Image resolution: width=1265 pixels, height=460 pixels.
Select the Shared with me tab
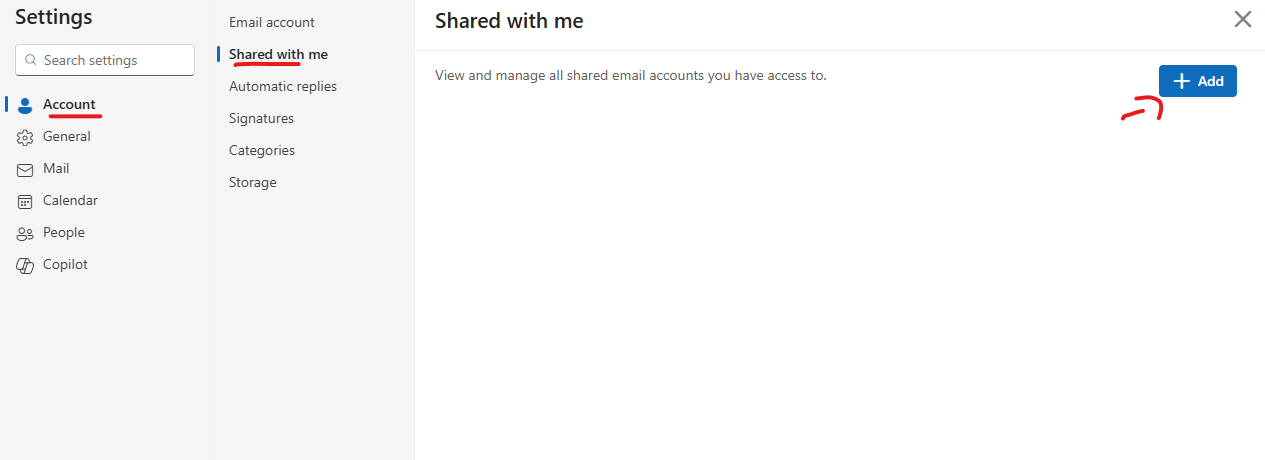point(278,54)
